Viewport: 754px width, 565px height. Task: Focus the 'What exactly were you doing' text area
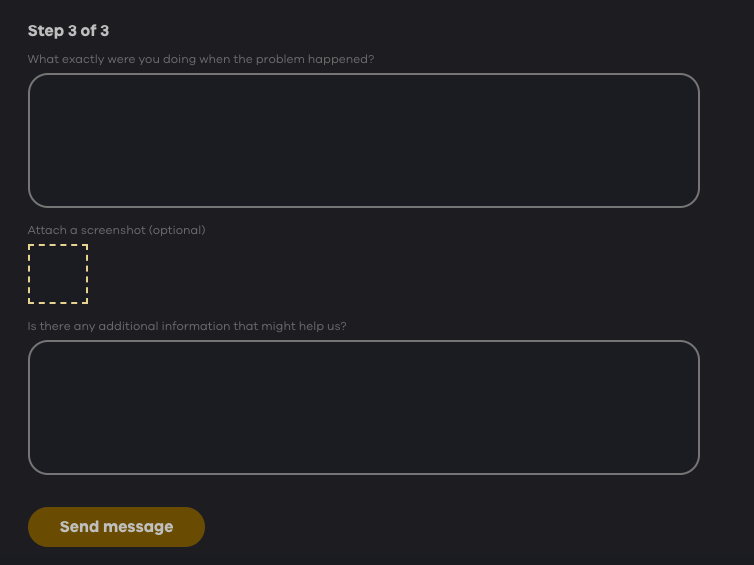tap(363, 140)
